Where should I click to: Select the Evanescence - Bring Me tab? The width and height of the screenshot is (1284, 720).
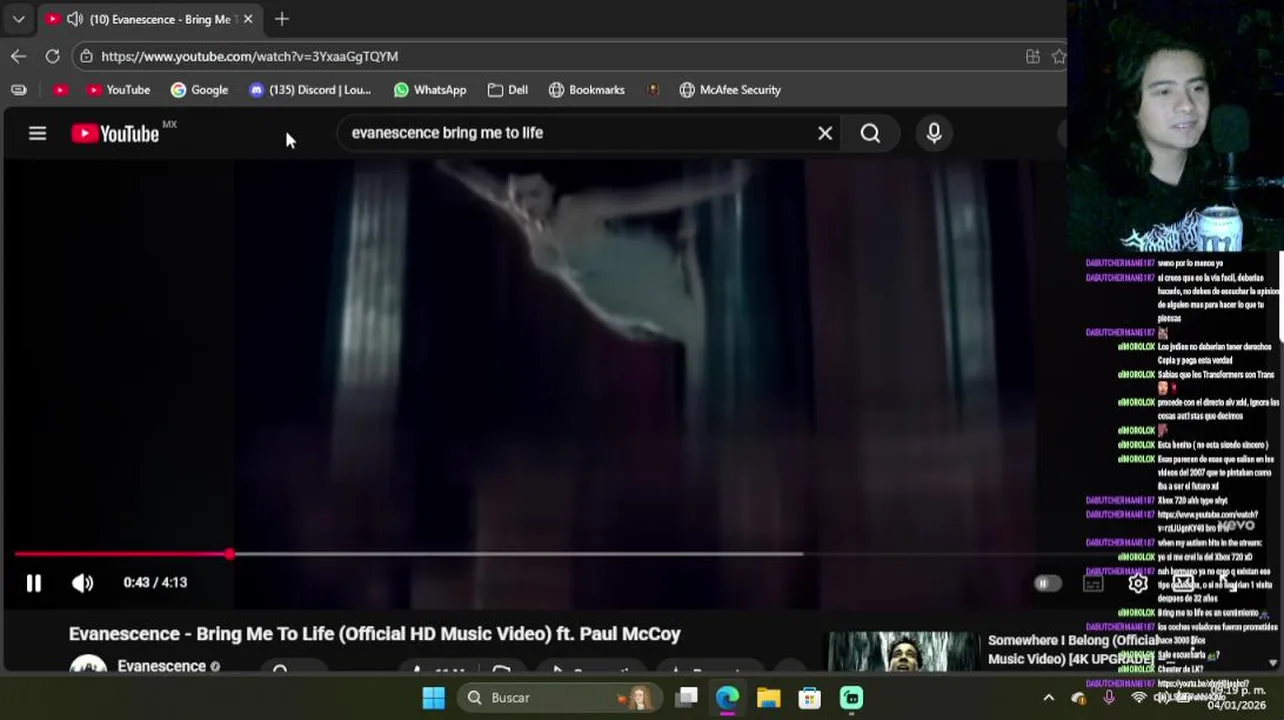[150, 19]
